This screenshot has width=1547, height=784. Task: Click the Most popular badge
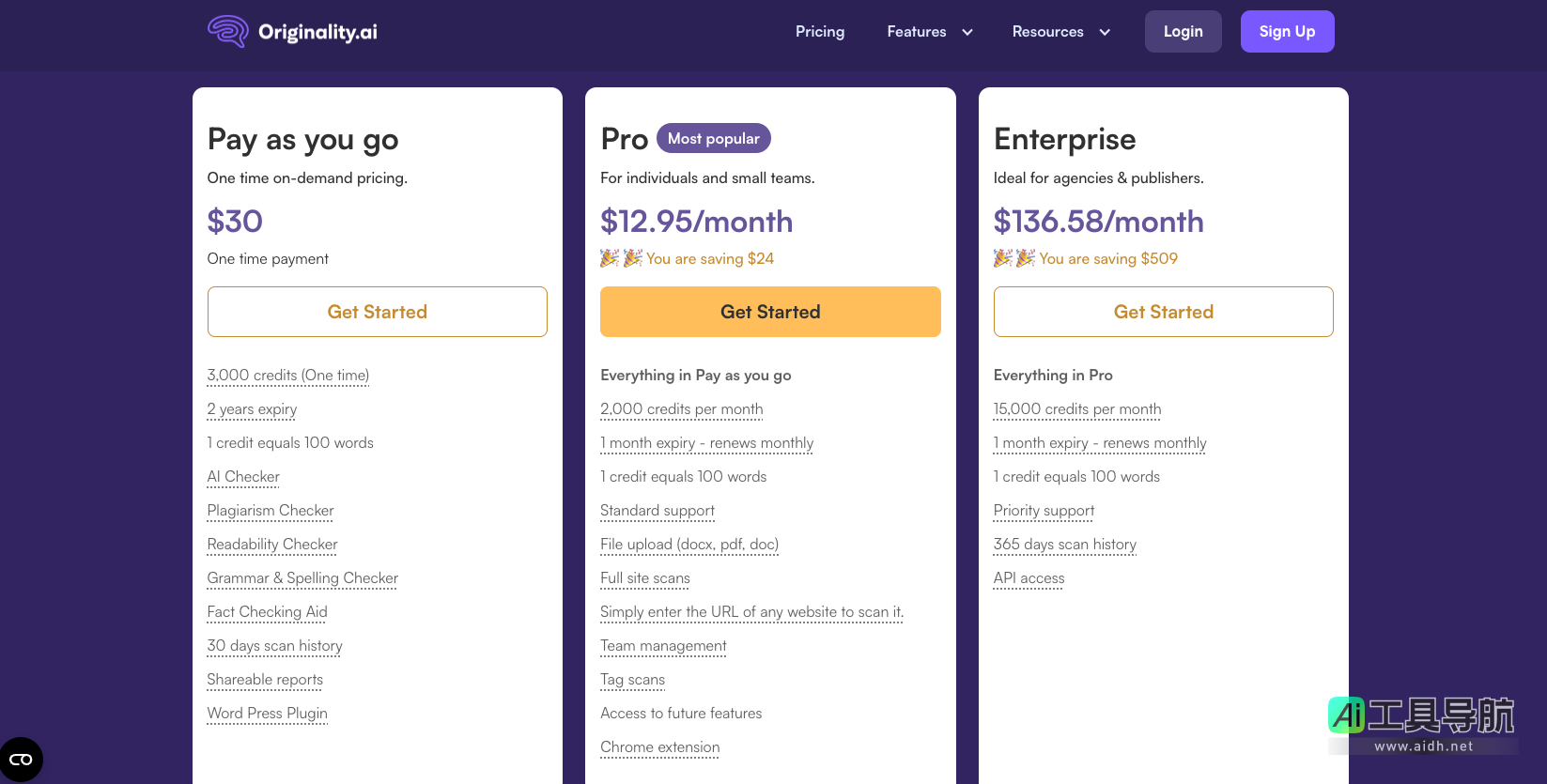click(x=713, y=138)
